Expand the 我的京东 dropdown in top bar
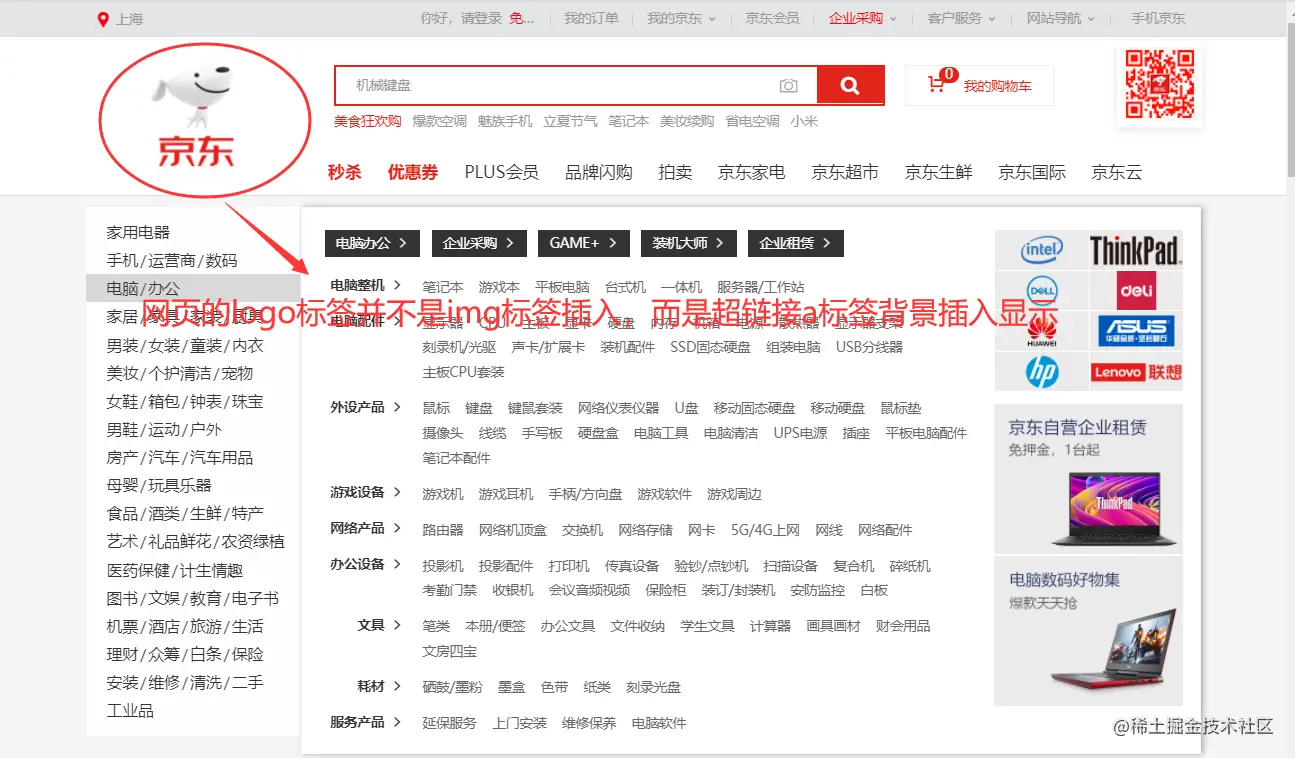Viewport: 1295px width, 758px height. (x=681, y=18)
